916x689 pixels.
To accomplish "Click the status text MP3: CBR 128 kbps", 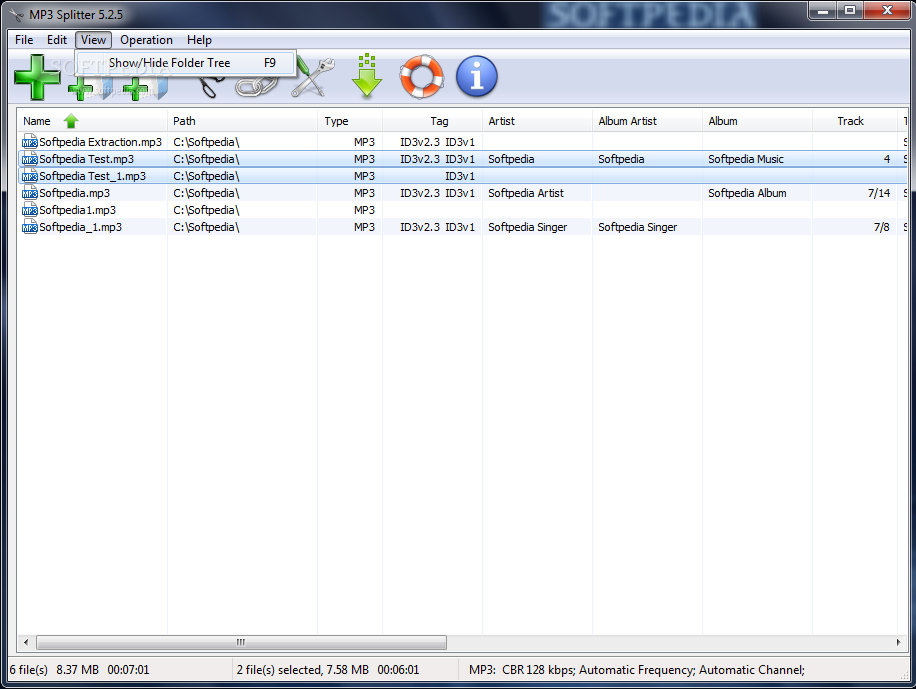I will pyautogui.click(x=522, y=670).
